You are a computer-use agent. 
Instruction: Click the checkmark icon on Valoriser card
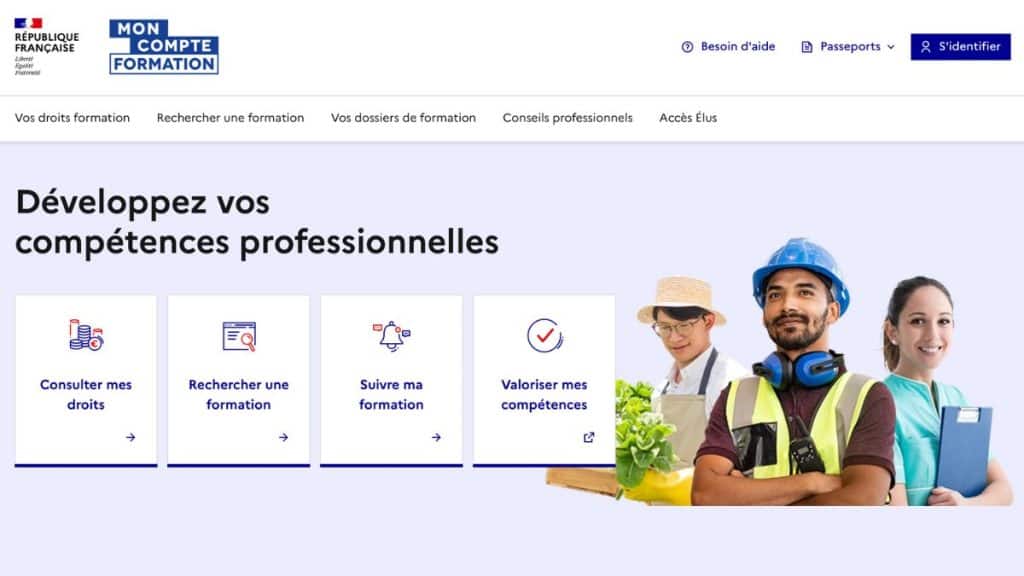(545, 336)
